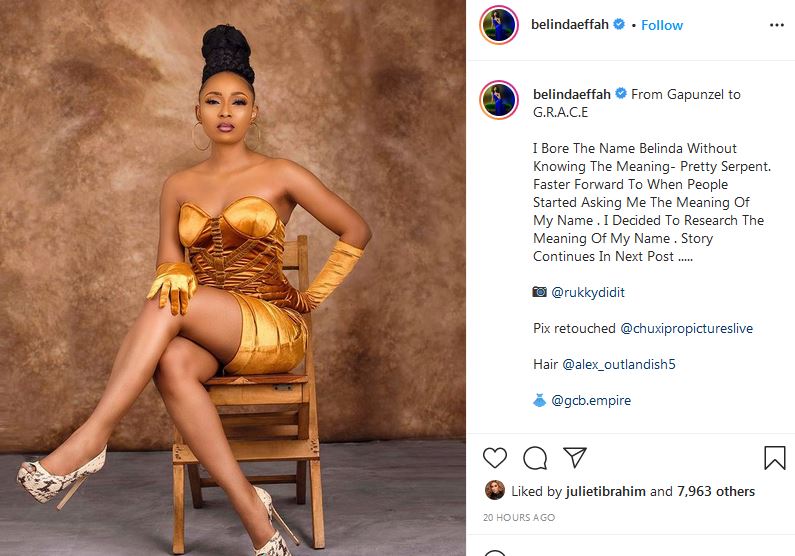
Task: Open caption author belindaeffah username
Action: point(571,94)
